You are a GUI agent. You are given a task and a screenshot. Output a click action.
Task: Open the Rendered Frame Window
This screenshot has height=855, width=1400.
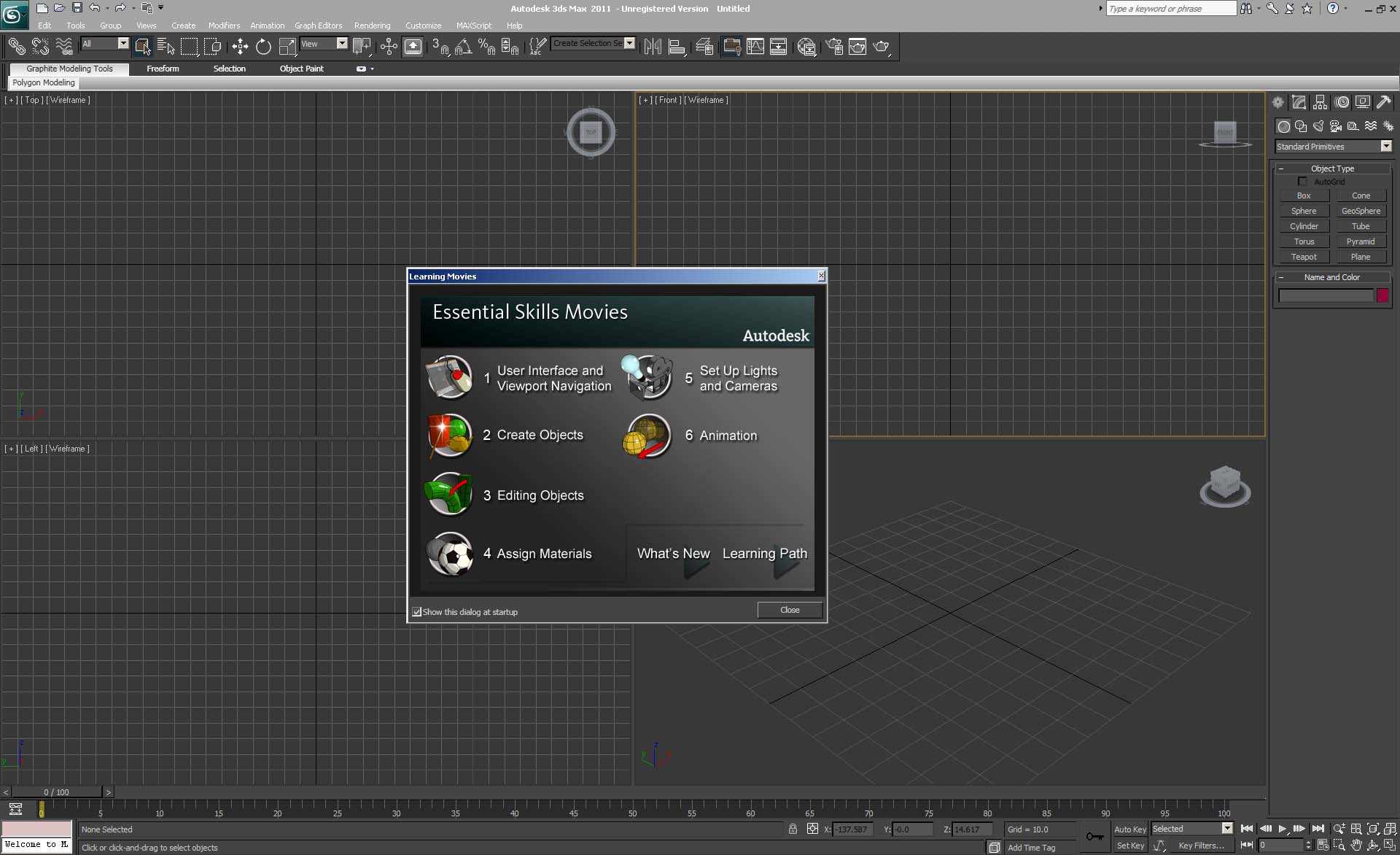[857, 47]
